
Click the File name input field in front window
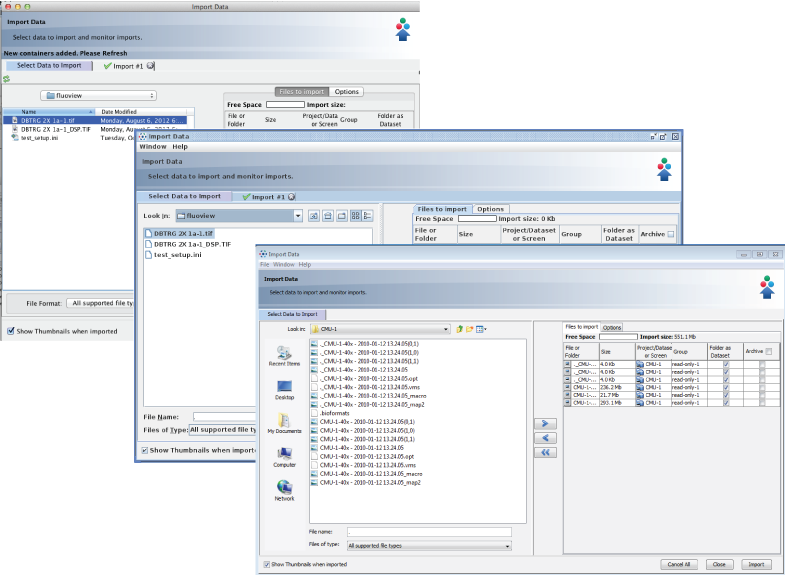point(429,532)
